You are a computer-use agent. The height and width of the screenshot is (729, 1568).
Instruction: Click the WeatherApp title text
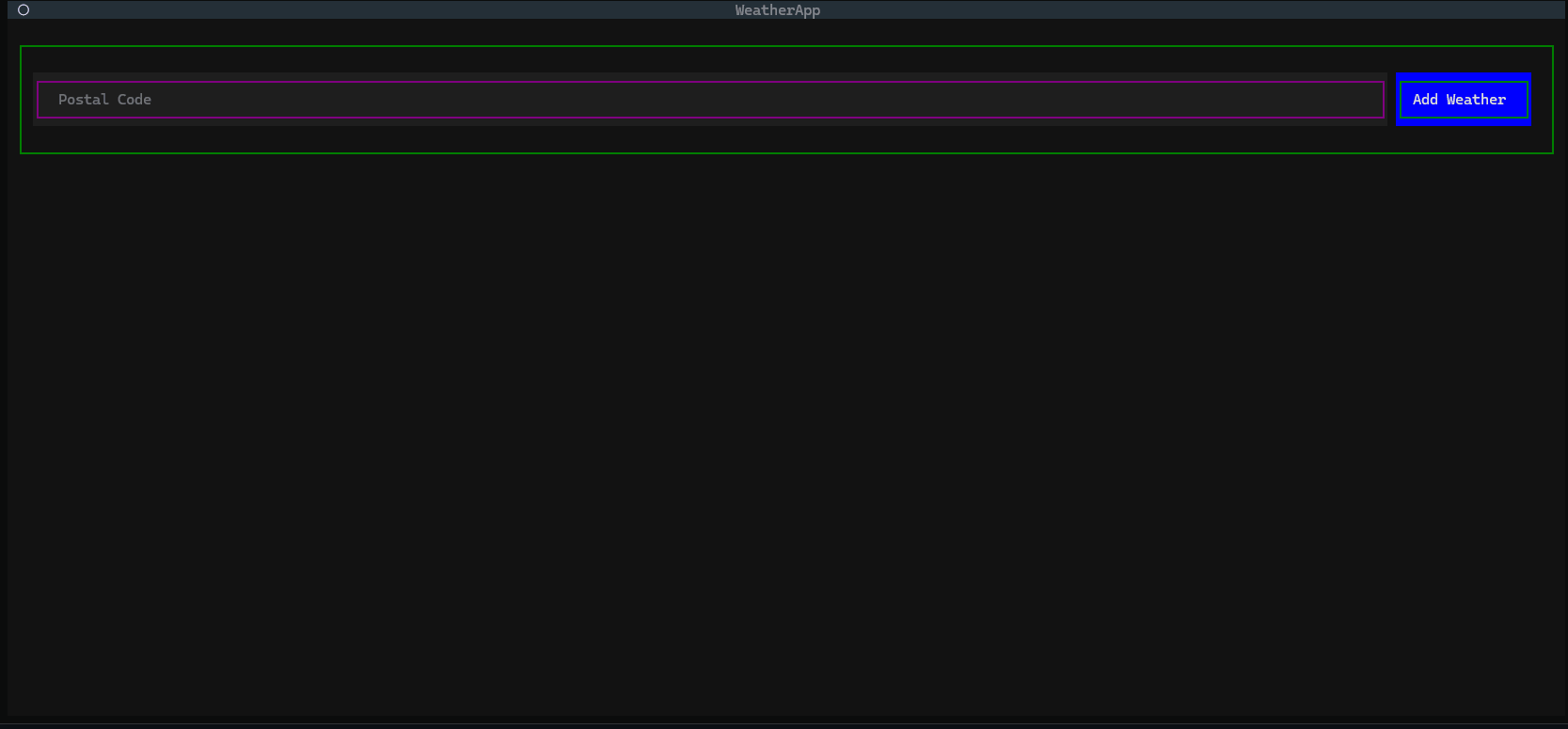click(777, 10)
